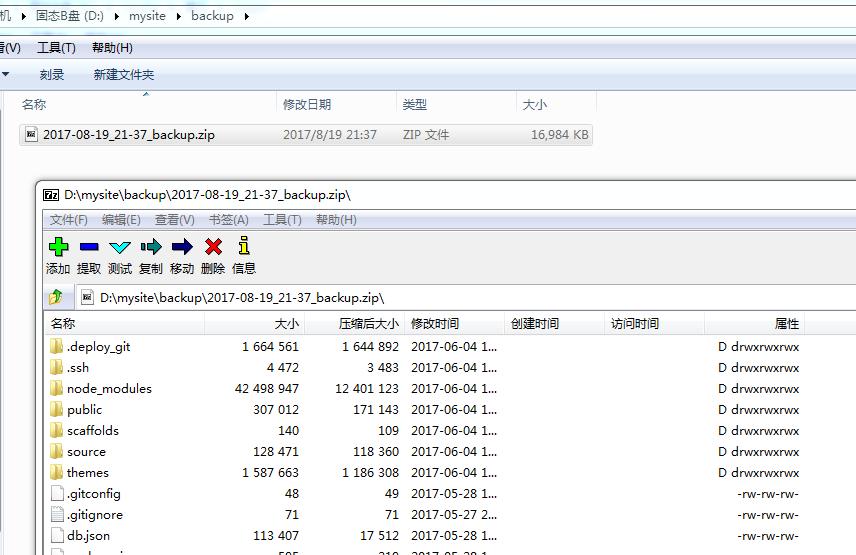Click the blue Extract (提取) icon
The image size is (856, 555).
point(89,247)
